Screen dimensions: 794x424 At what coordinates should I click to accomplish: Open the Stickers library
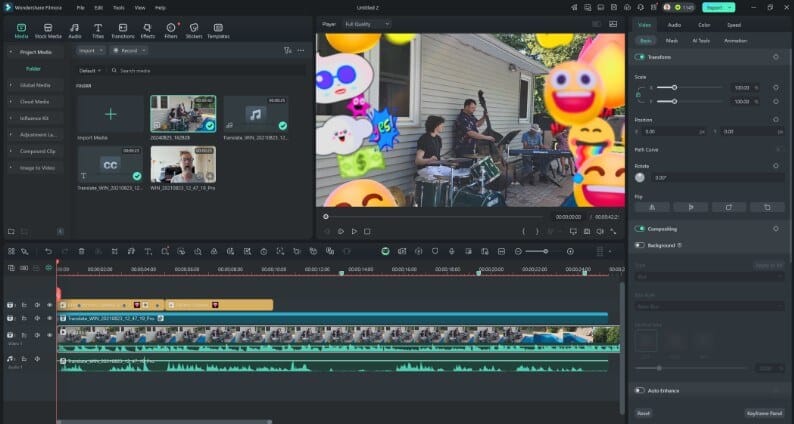click(x=193, y=29)
